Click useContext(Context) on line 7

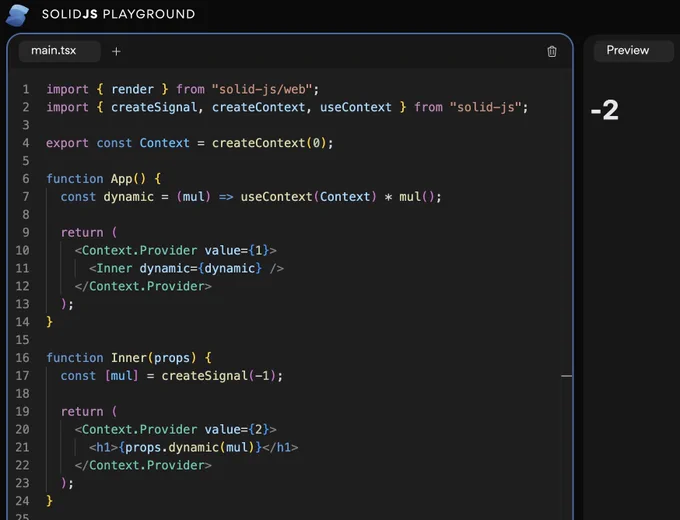tap(309, 197)
